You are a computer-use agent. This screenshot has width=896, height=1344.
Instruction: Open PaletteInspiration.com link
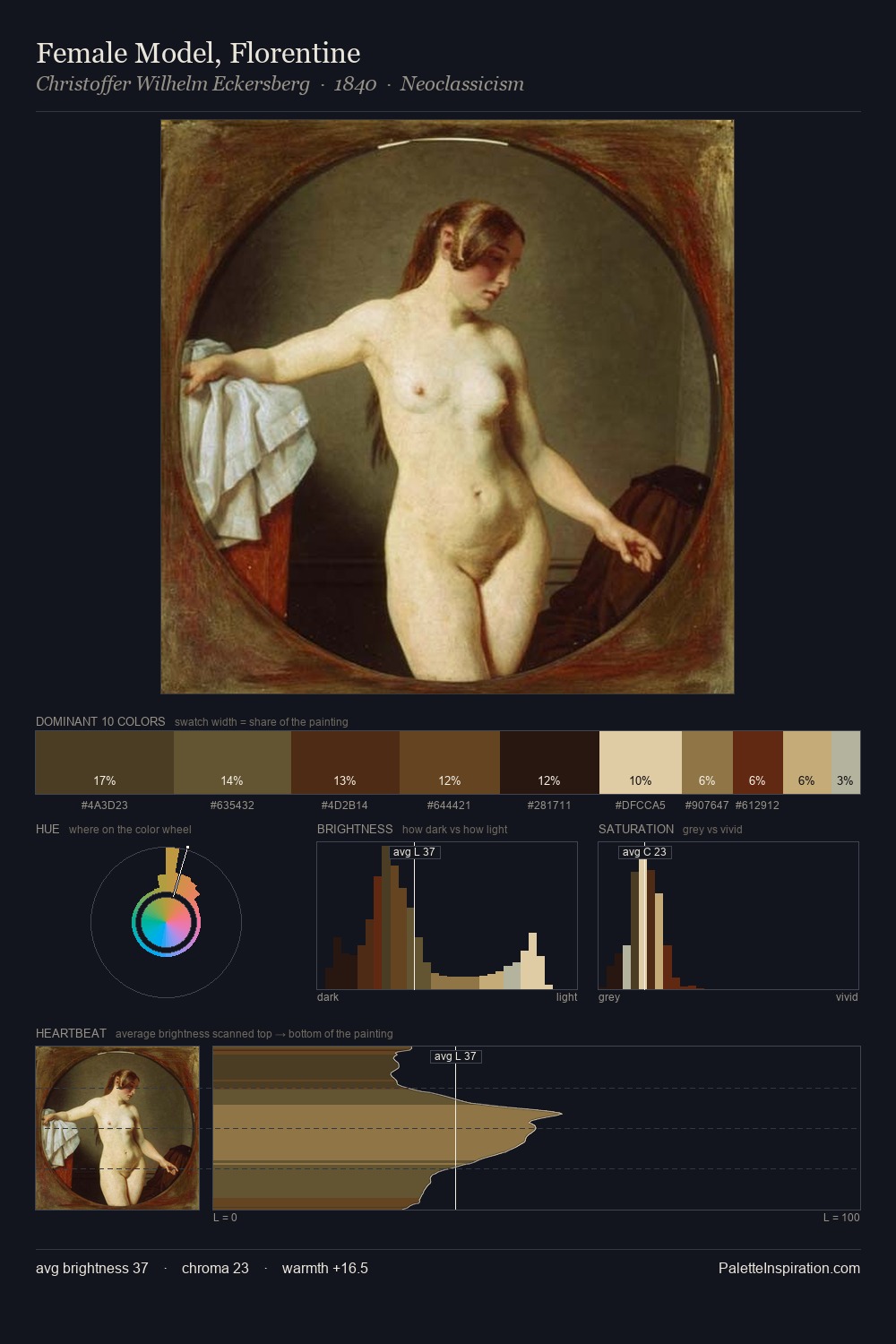pos(789,1268)
